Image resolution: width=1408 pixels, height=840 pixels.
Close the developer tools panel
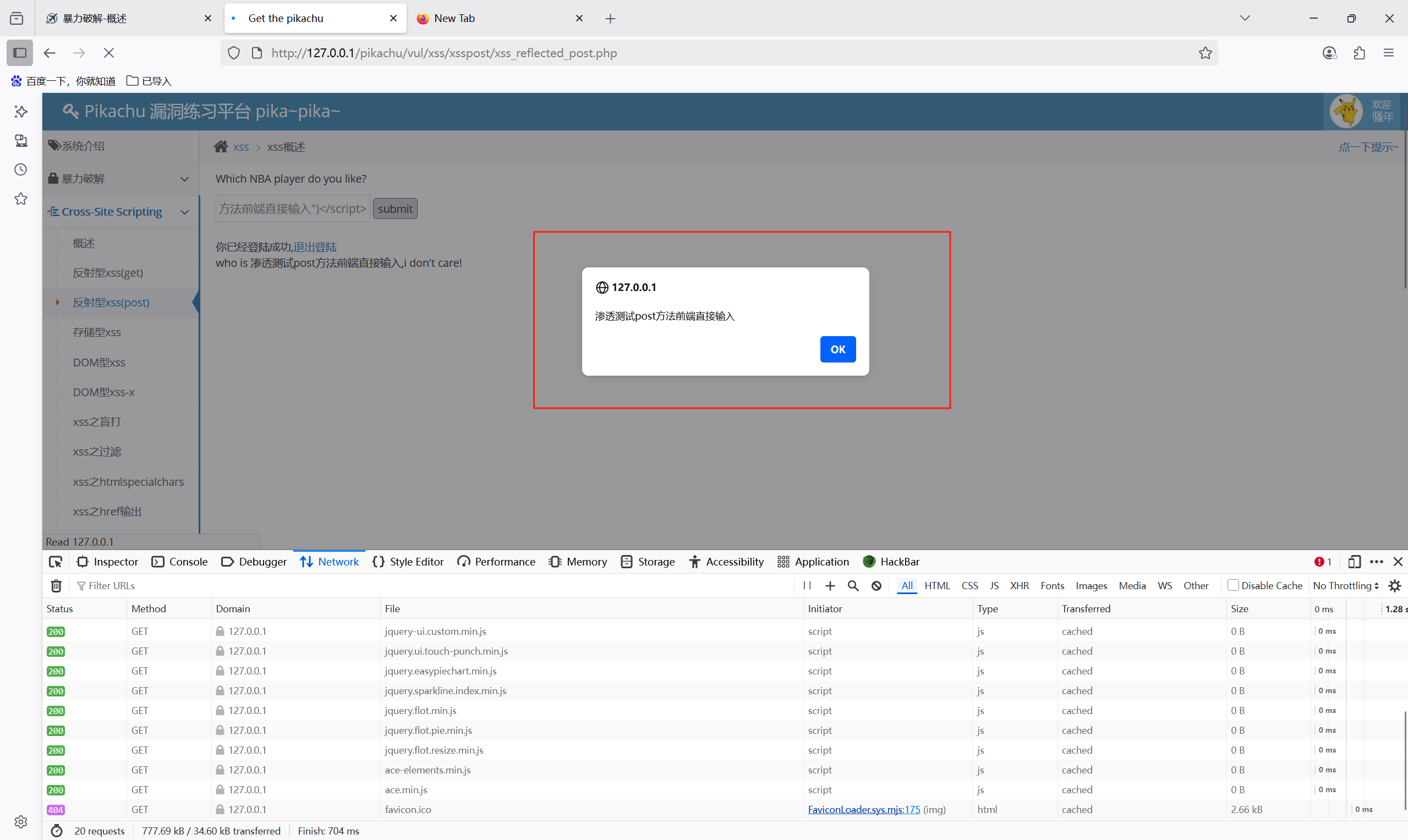[x=1398, y=562]
